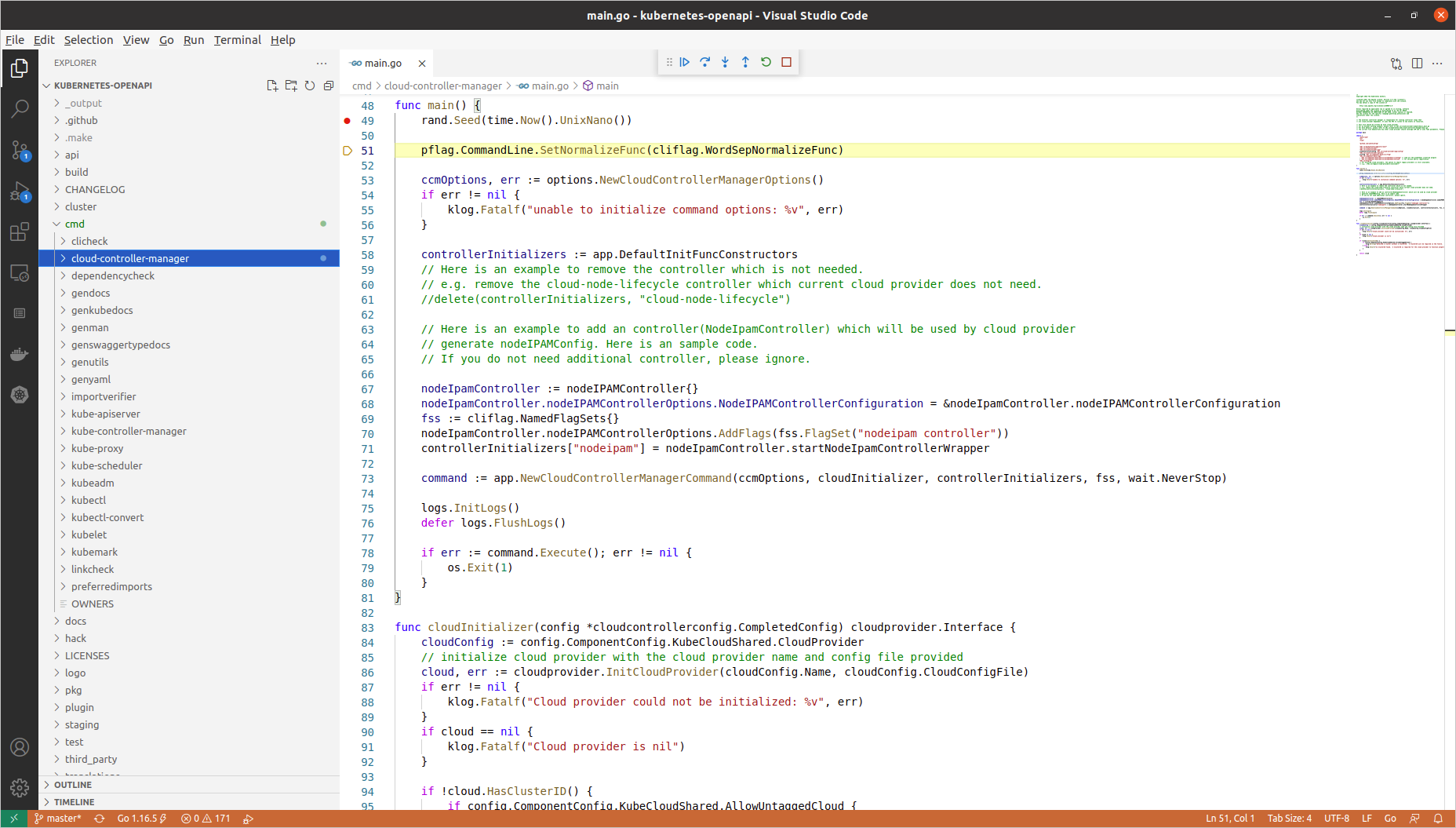Image resolution: width=1456 pixels, height=828 pixels.
Task: Click the main function breadcrumb
Action: (601, 86)
